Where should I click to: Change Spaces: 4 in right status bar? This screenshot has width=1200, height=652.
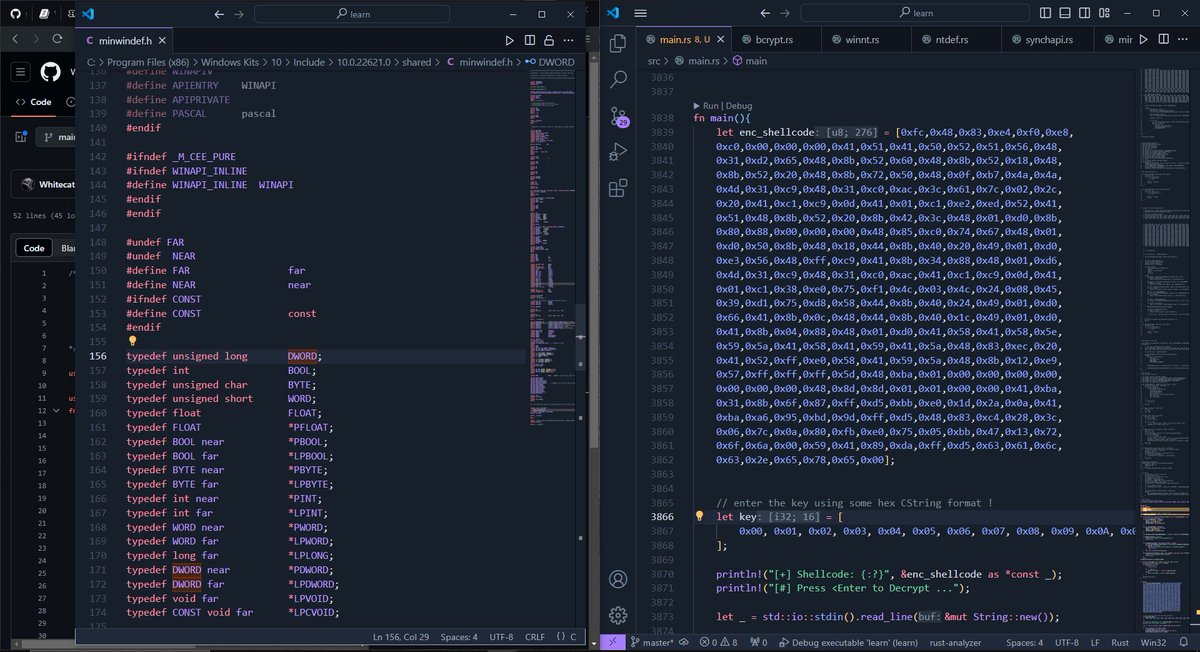tap(1026, 643)
